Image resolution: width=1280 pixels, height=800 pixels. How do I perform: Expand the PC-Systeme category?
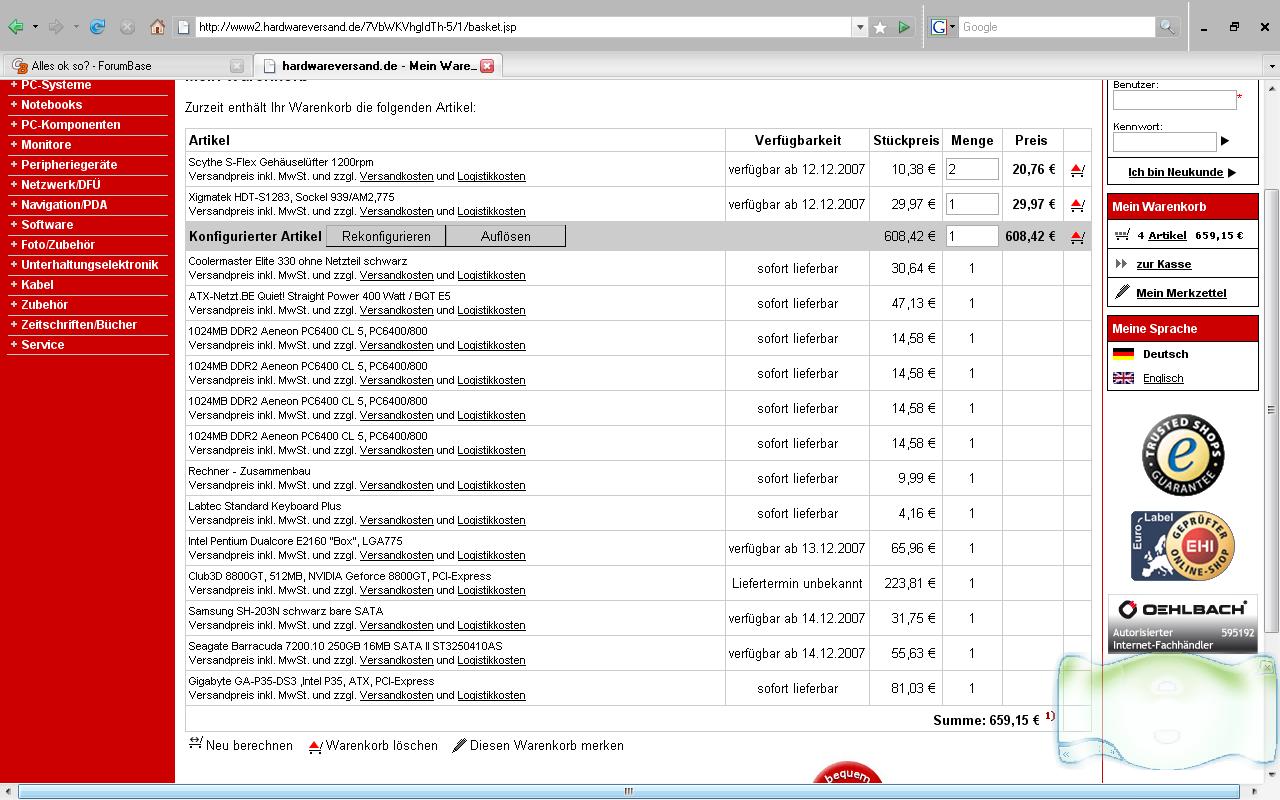pyautogui.click(x=55, y=85)
